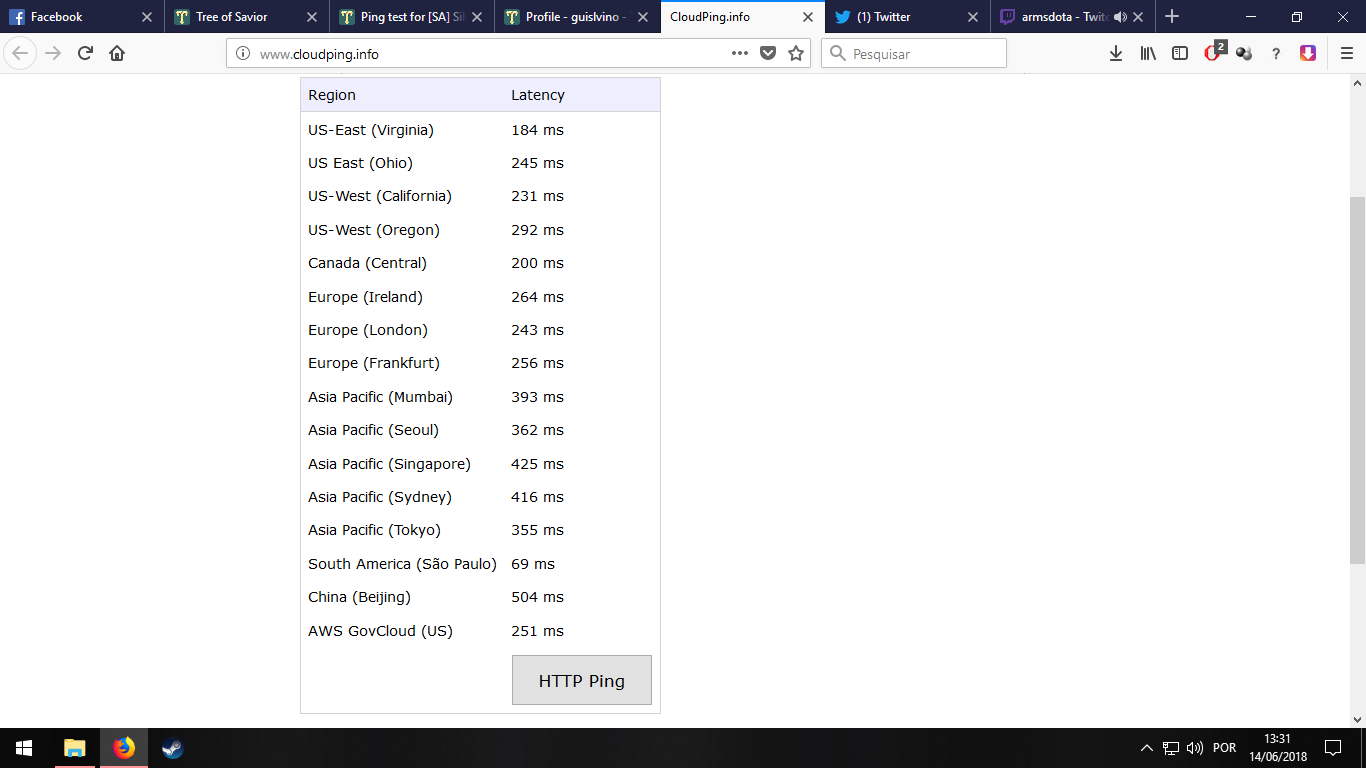Click the Opera extension icon with badge
The height and width of the screenshot is (768, 1366).
[1213, 53]
